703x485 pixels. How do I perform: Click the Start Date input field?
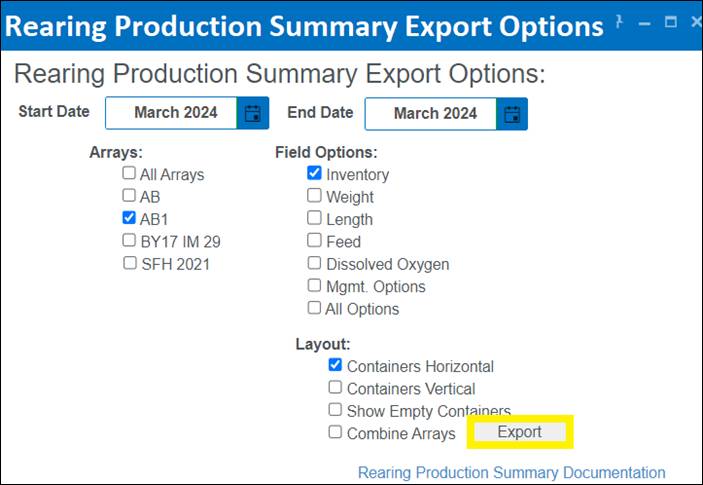(172, 113)
